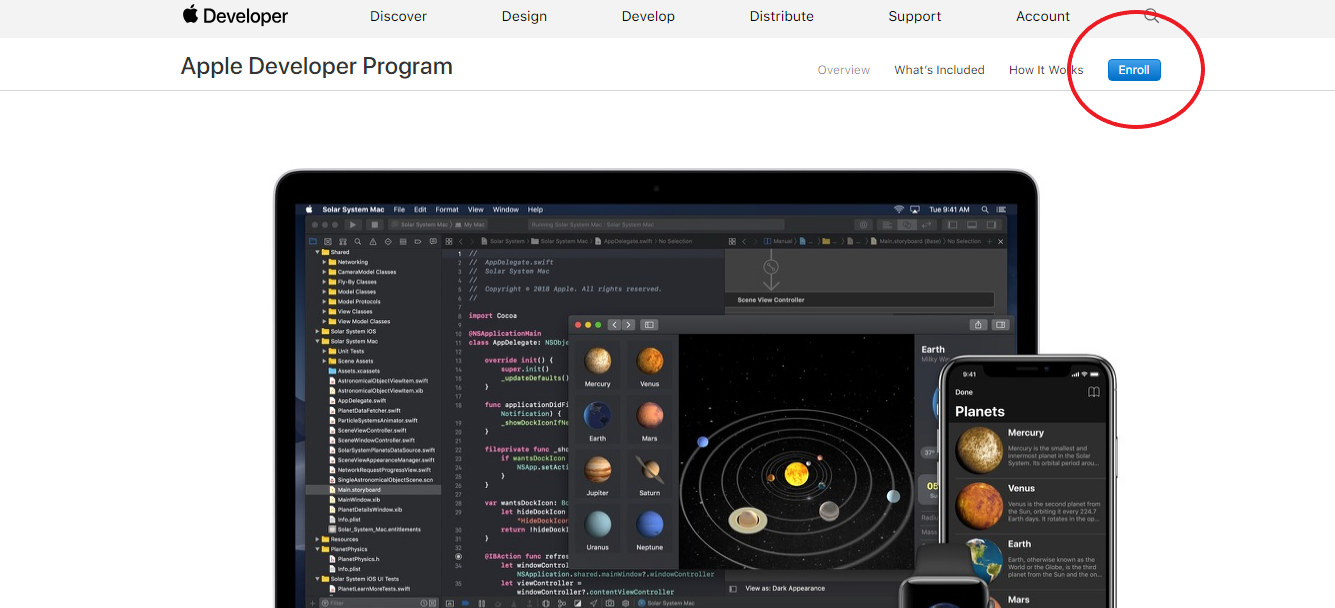Click the Apple menu icon in MacBook menu bar
This screenshot has height=608, width=1335.
click(310, 209)
